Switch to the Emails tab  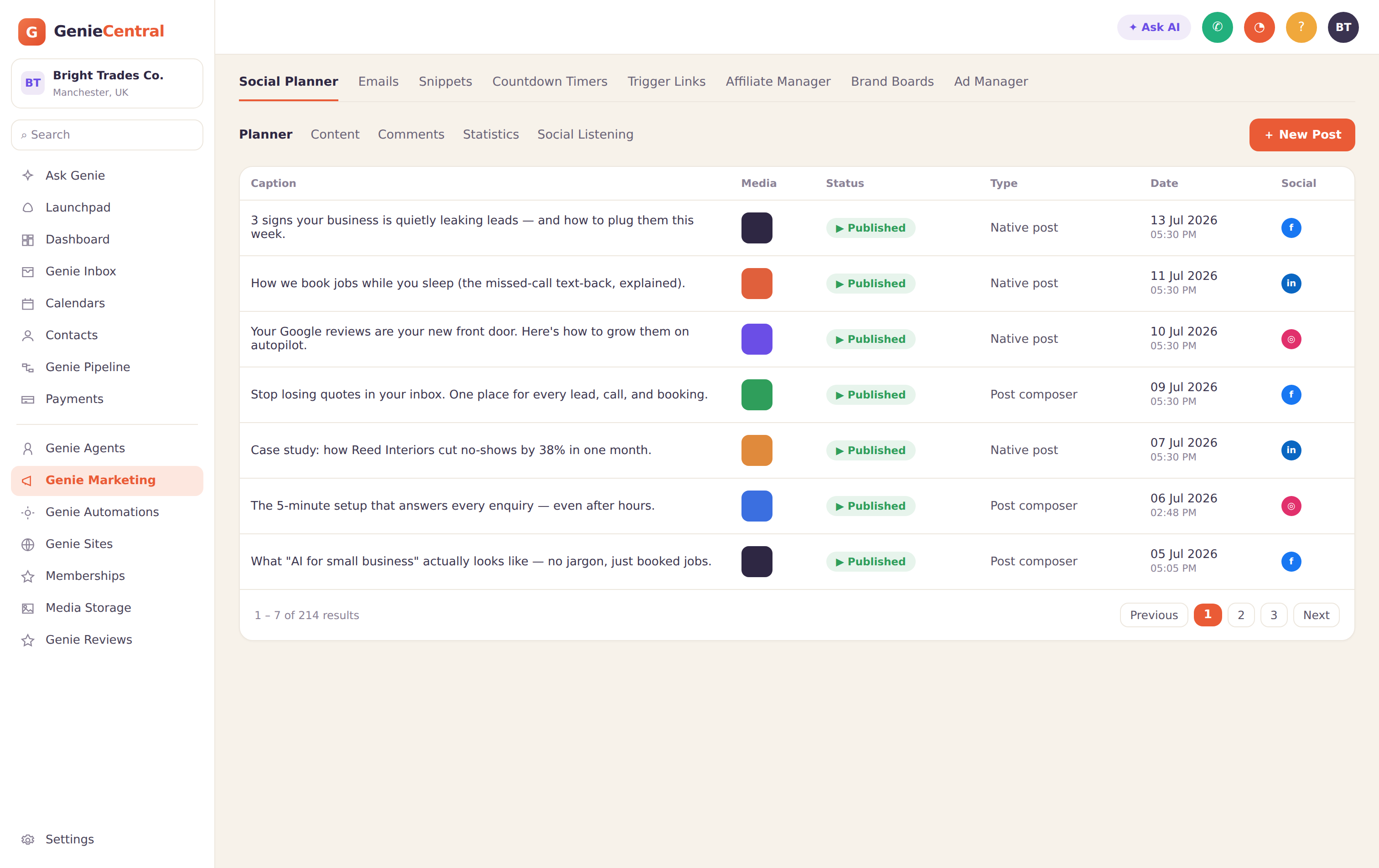378,81
